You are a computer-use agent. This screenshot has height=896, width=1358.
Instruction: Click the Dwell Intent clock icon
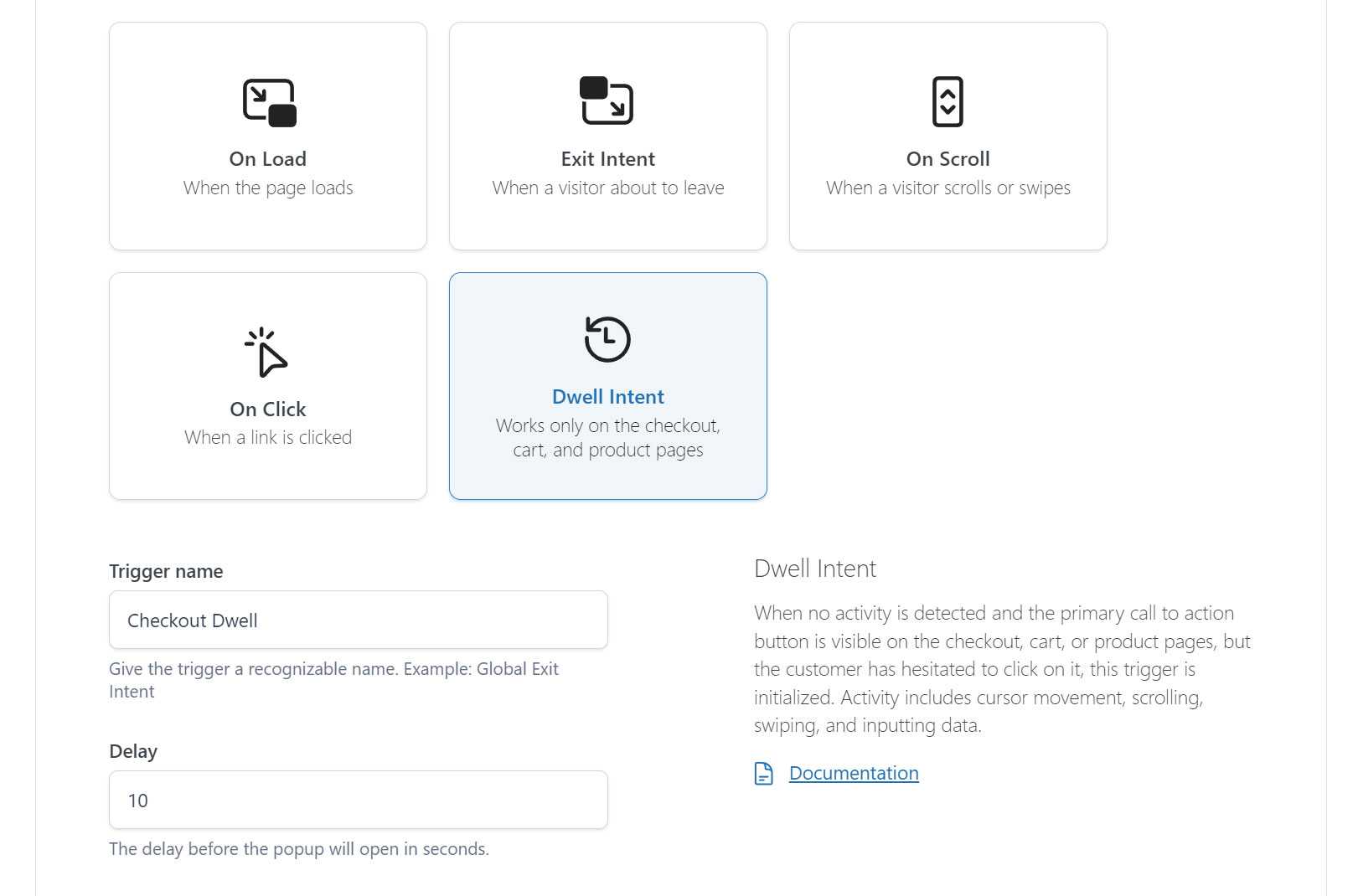point(607,339)
